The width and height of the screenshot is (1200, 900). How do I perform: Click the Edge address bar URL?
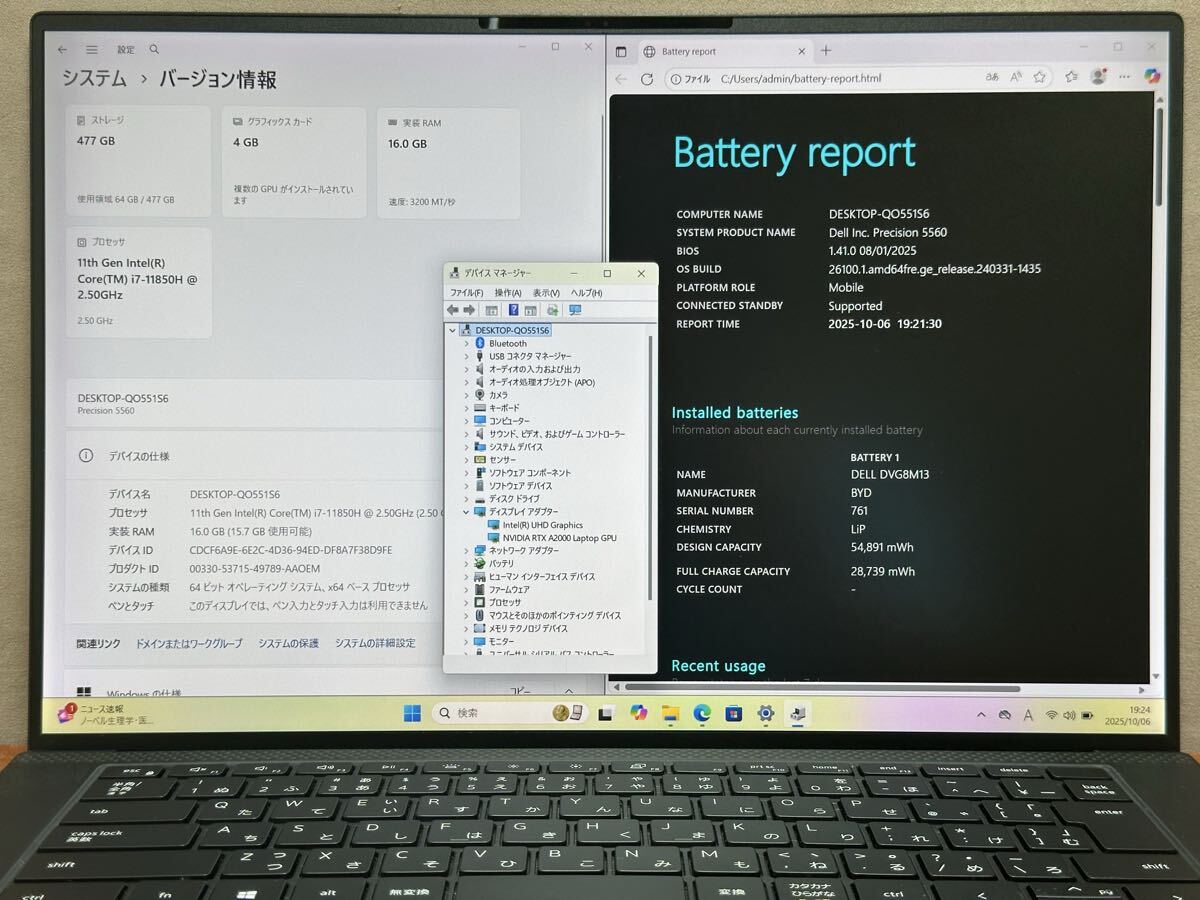pos(801,78)
